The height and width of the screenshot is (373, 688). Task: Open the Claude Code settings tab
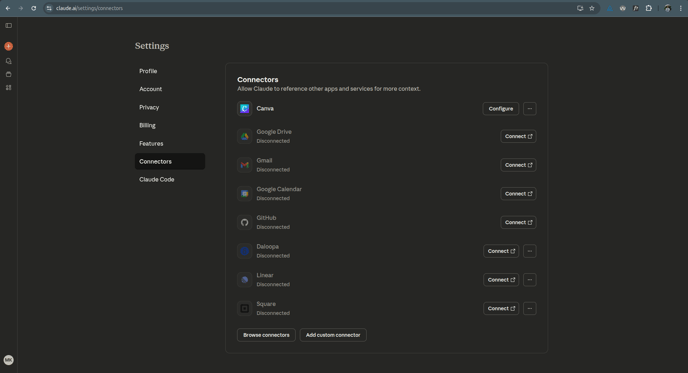(x=170, y=179)
